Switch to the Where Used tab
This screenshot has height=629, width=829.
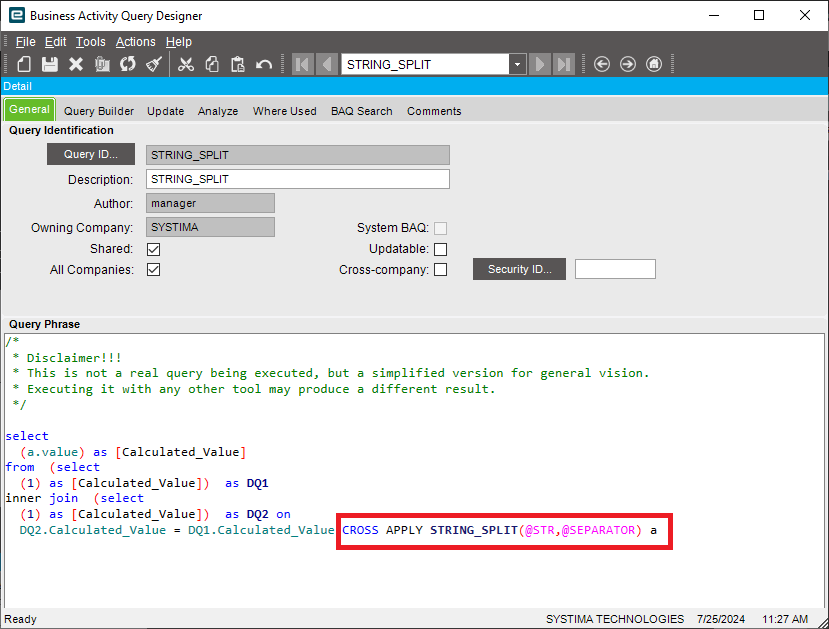tap(284, 111)
